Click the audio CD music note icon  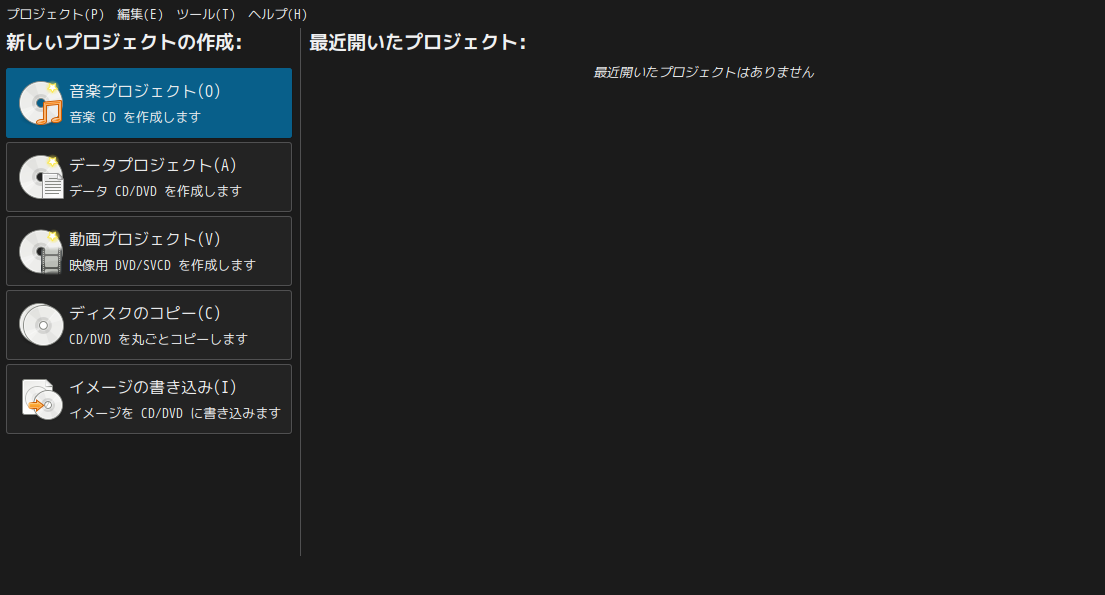pyautogui.click(x=41, y=103)
